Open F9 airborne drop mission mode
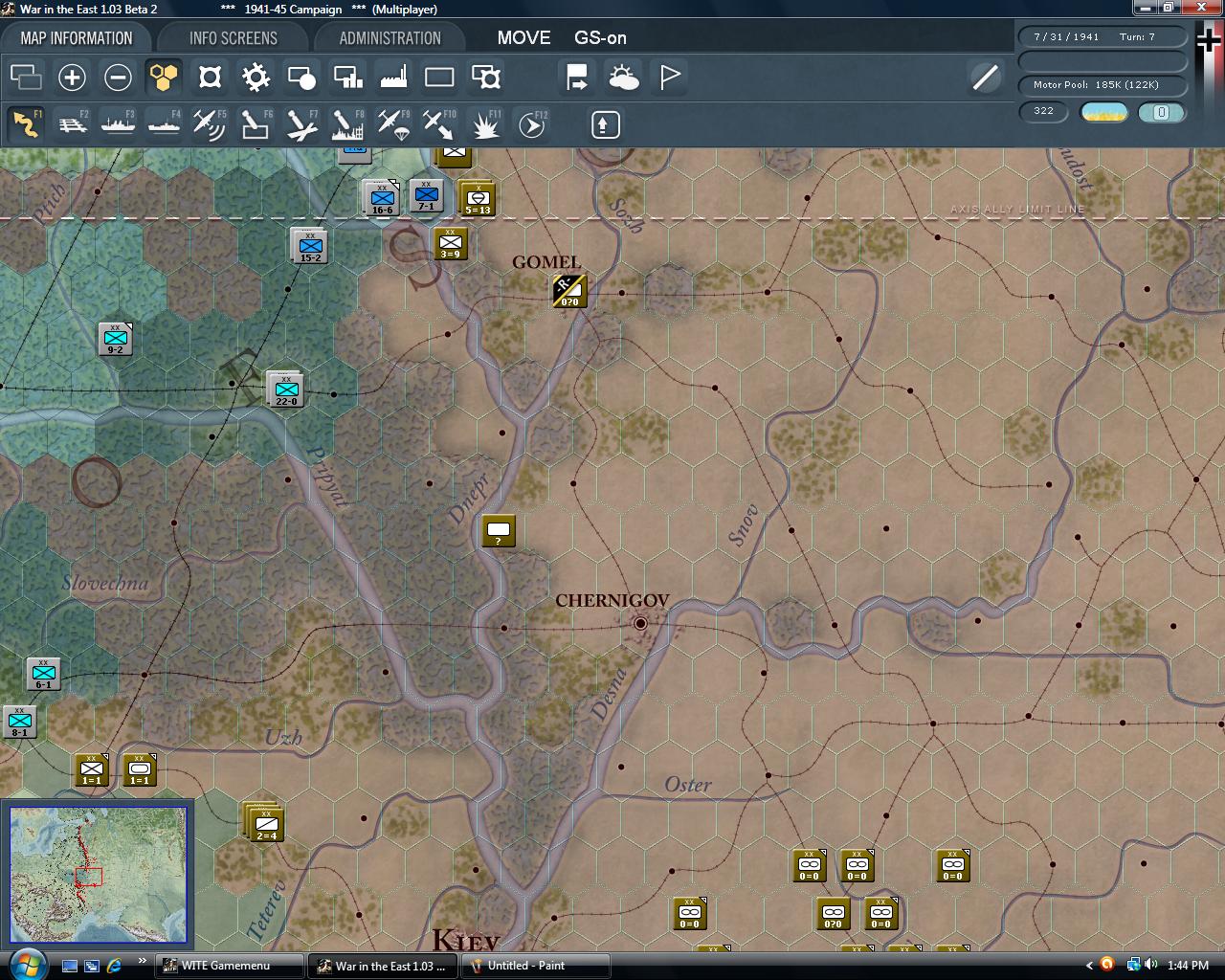 point(393,123)
